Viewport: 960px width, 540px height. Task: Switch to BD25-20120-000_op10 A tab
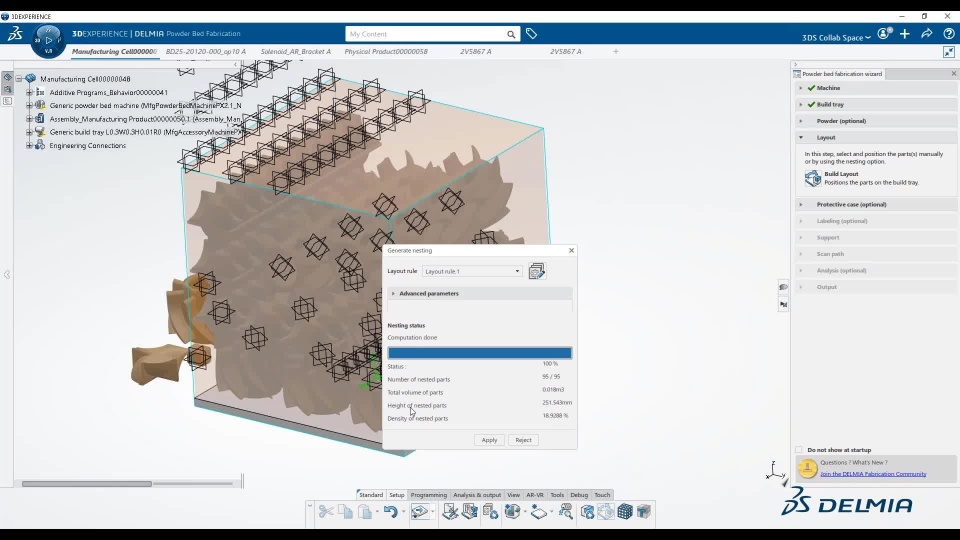click(206, 51)
